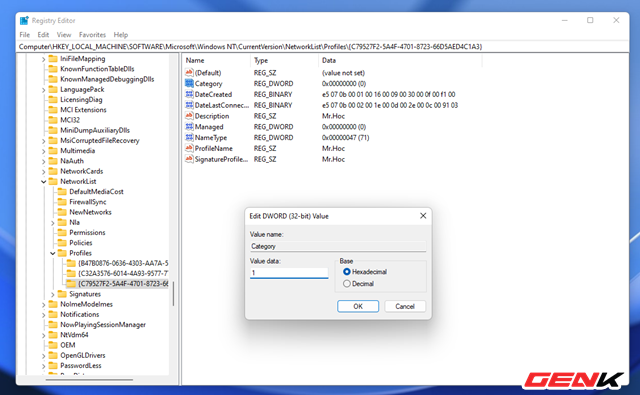
Task: Select the MCI Extensions key
Action: click(83, 110)
